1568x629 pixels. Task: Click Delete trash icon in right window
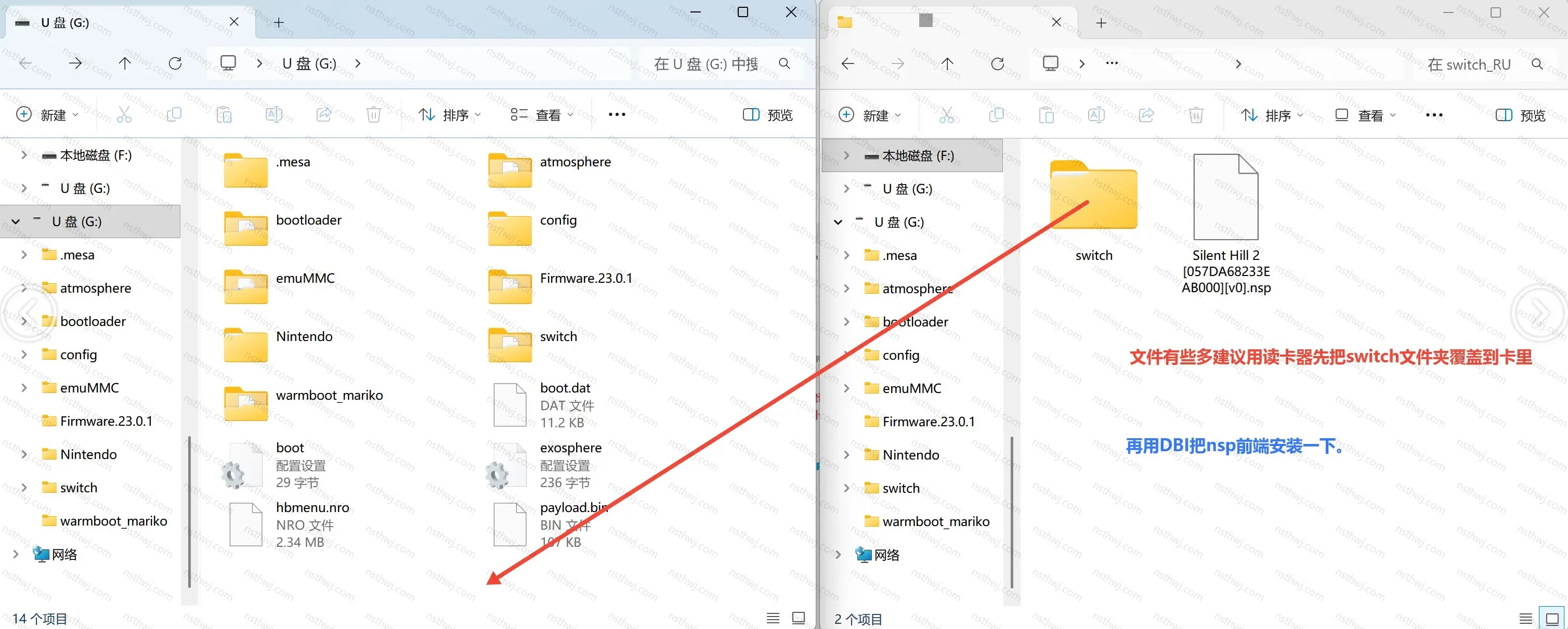point(1196,115)
